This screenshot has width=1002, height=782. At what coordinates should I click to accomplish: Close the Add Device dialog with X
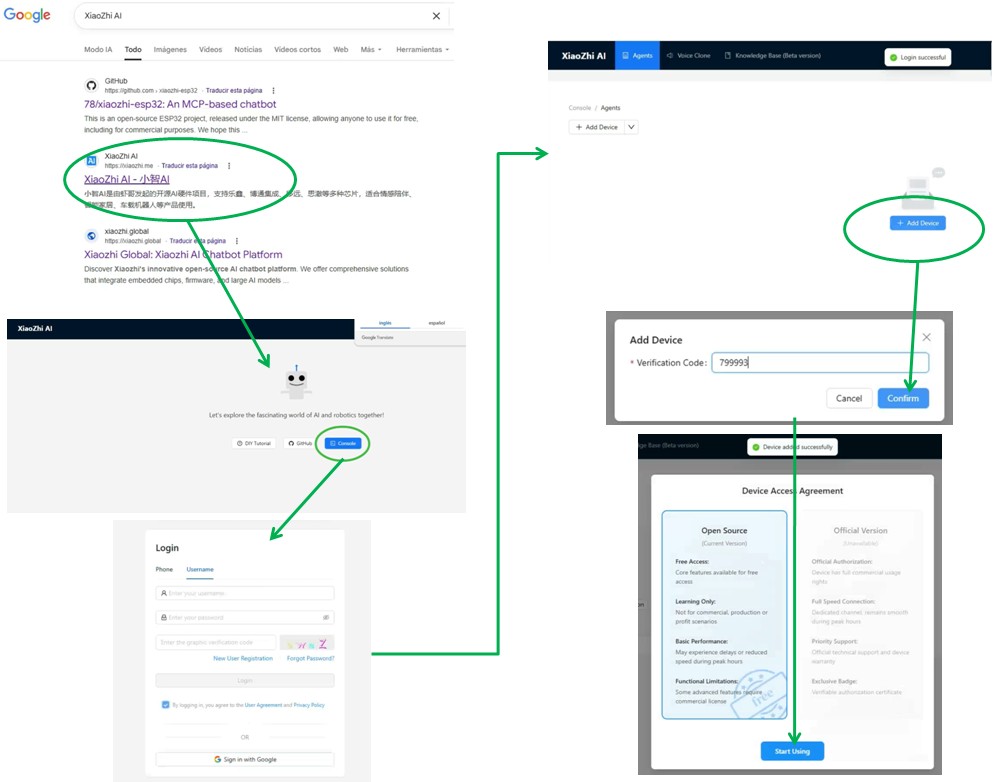tap(927, 337)
